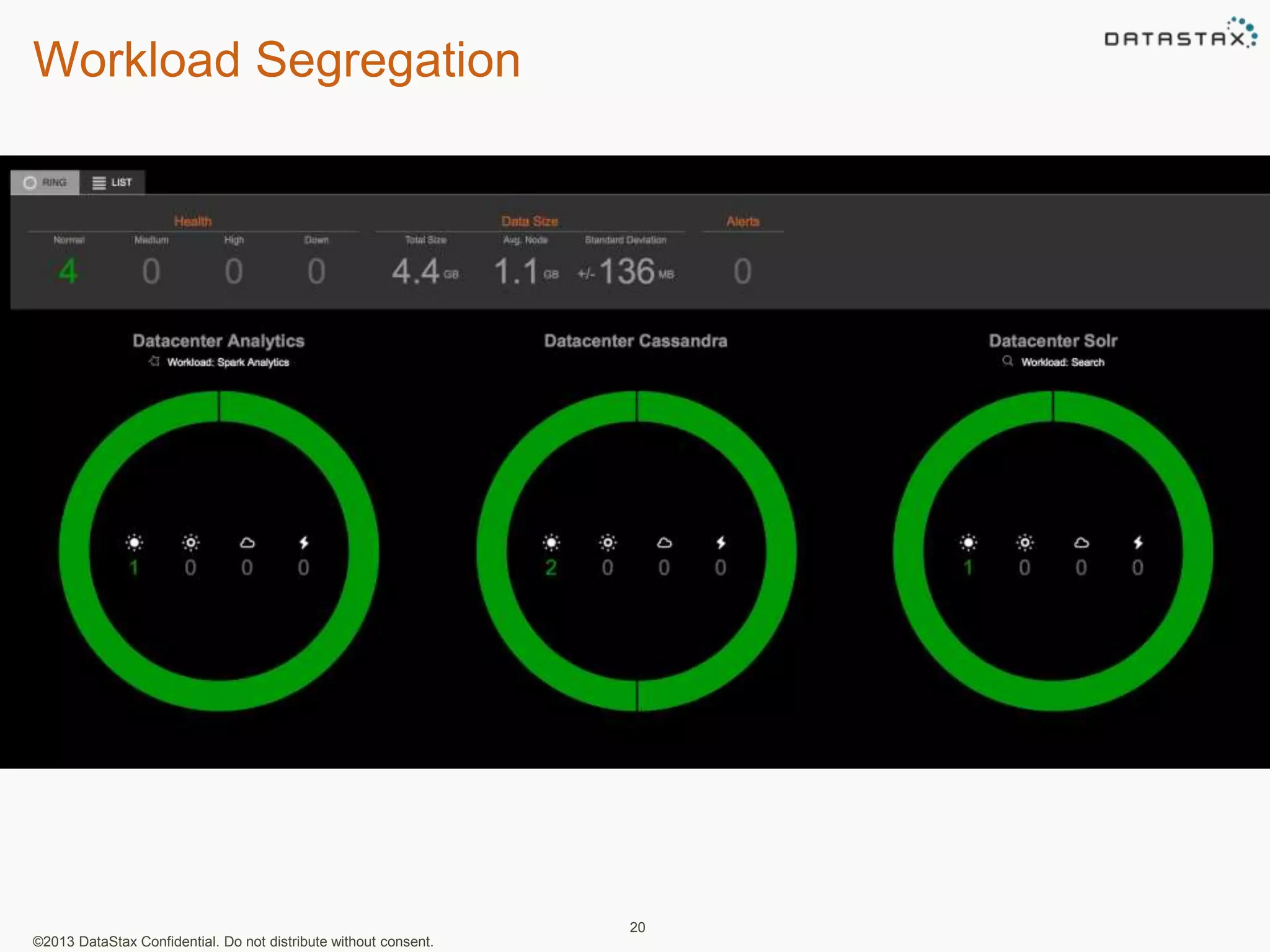Image resolution: width=1270 pixels, height=952 pixels.
Task: Click the Analytics ring medium sun icon
Action: tap(190, 543)
